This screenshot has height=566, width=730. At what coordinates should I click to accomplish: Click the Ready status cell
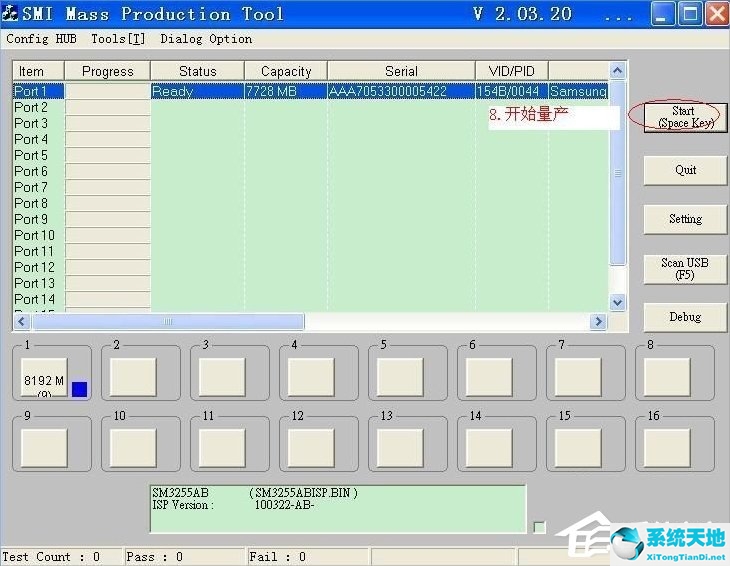point(197,91)
